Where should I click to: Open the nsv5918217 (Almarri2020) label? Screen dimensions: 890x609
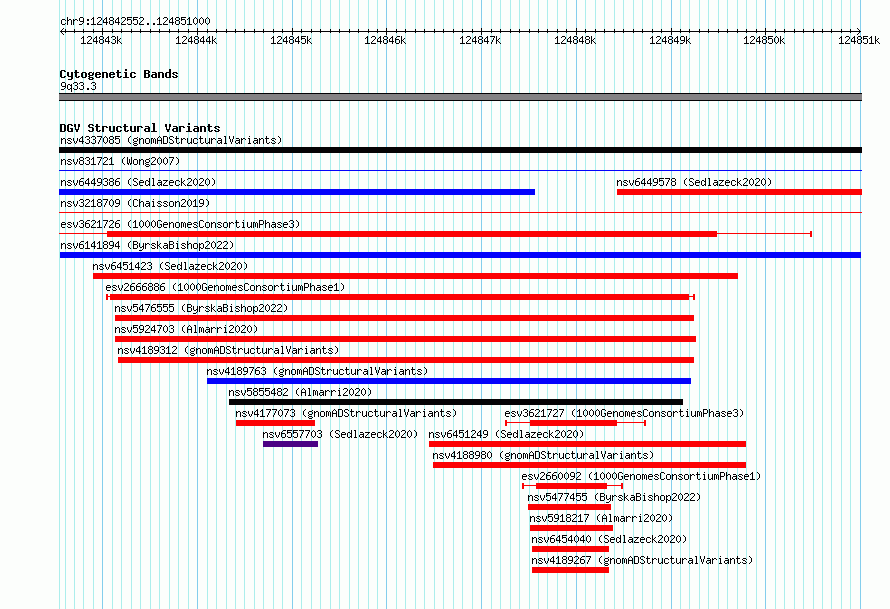(601, 518)
